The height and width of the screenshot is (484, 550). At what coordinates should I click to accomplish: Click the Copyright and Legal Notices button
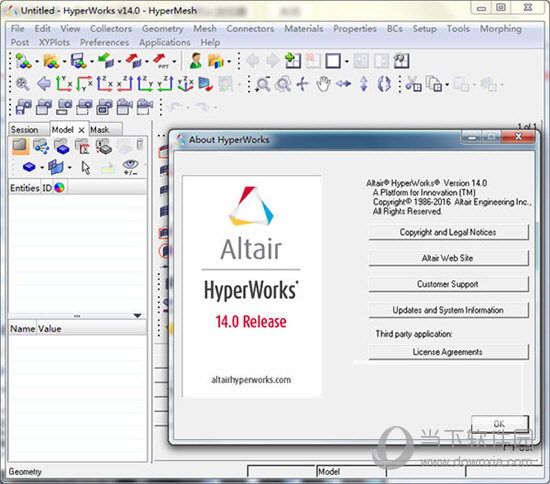(448, 232)
